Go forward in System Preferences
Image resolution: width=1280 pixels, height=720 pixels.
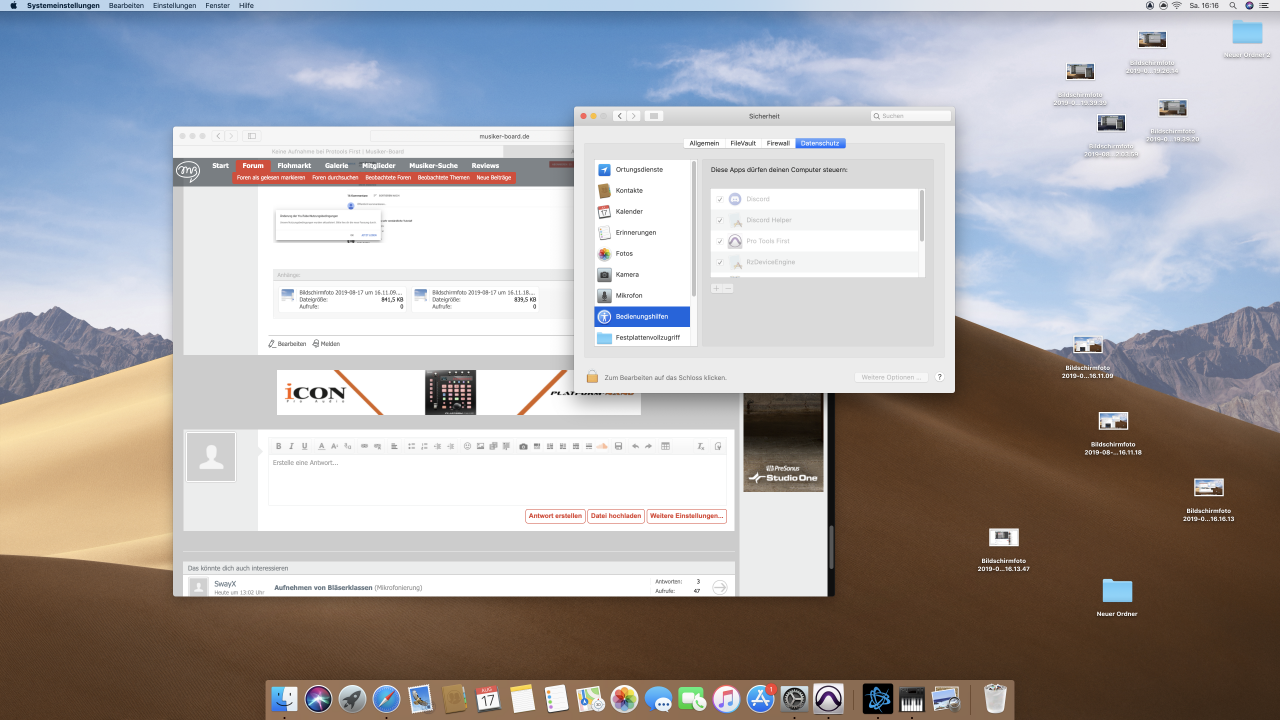[x=634, y=116]
